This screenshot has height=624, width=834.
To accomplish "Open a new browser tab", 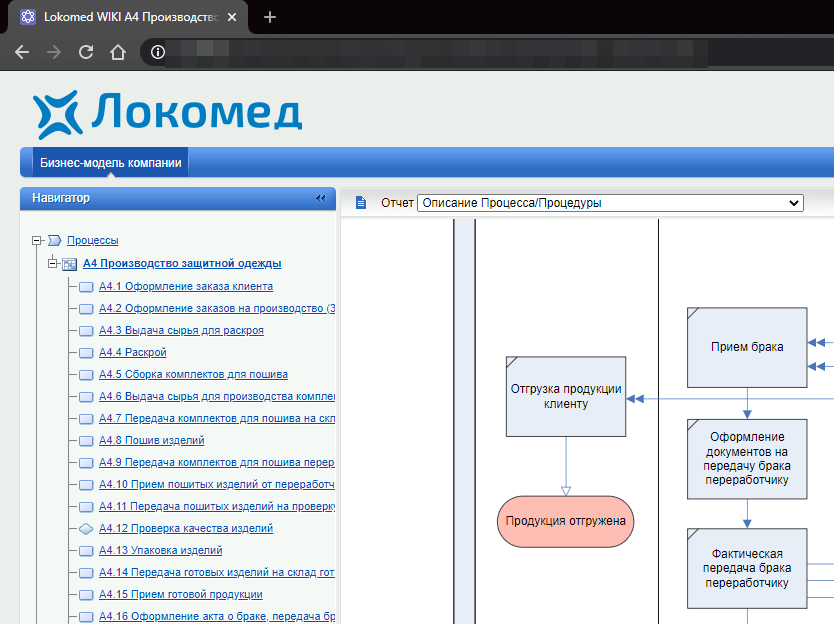I will point(270,17).
